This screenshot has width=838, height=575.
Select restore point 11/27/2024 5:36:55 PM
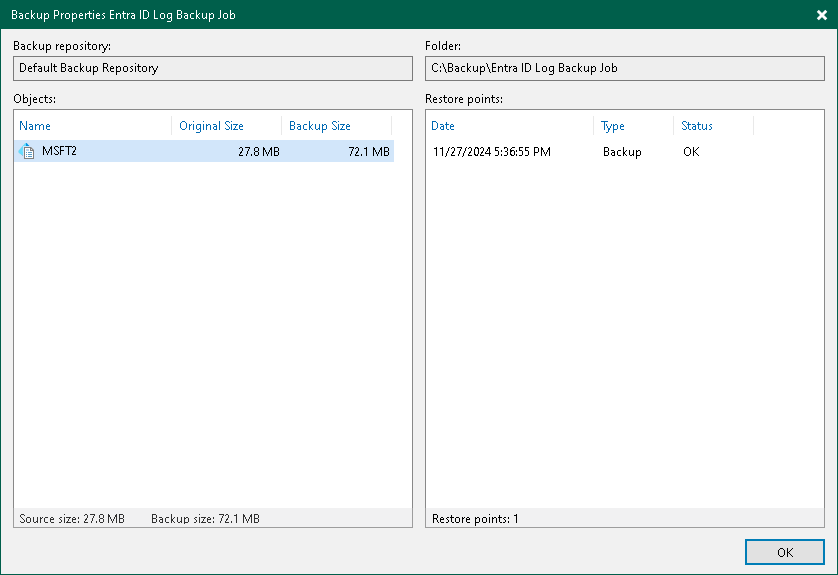pyautogui.click(x=492, y=152)
